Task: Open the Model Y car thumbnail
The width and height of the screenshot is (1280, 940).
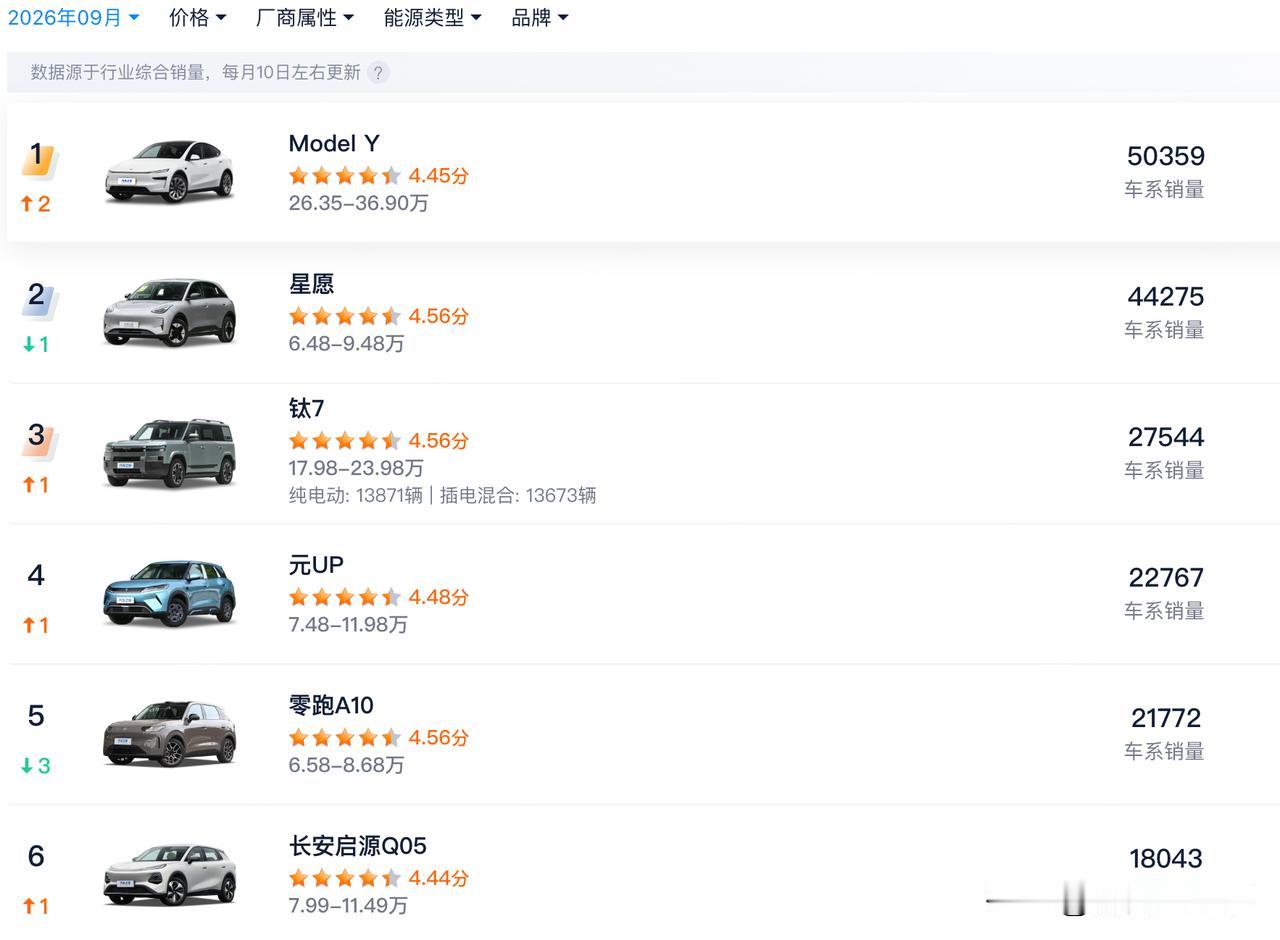Action: (169, 170)
